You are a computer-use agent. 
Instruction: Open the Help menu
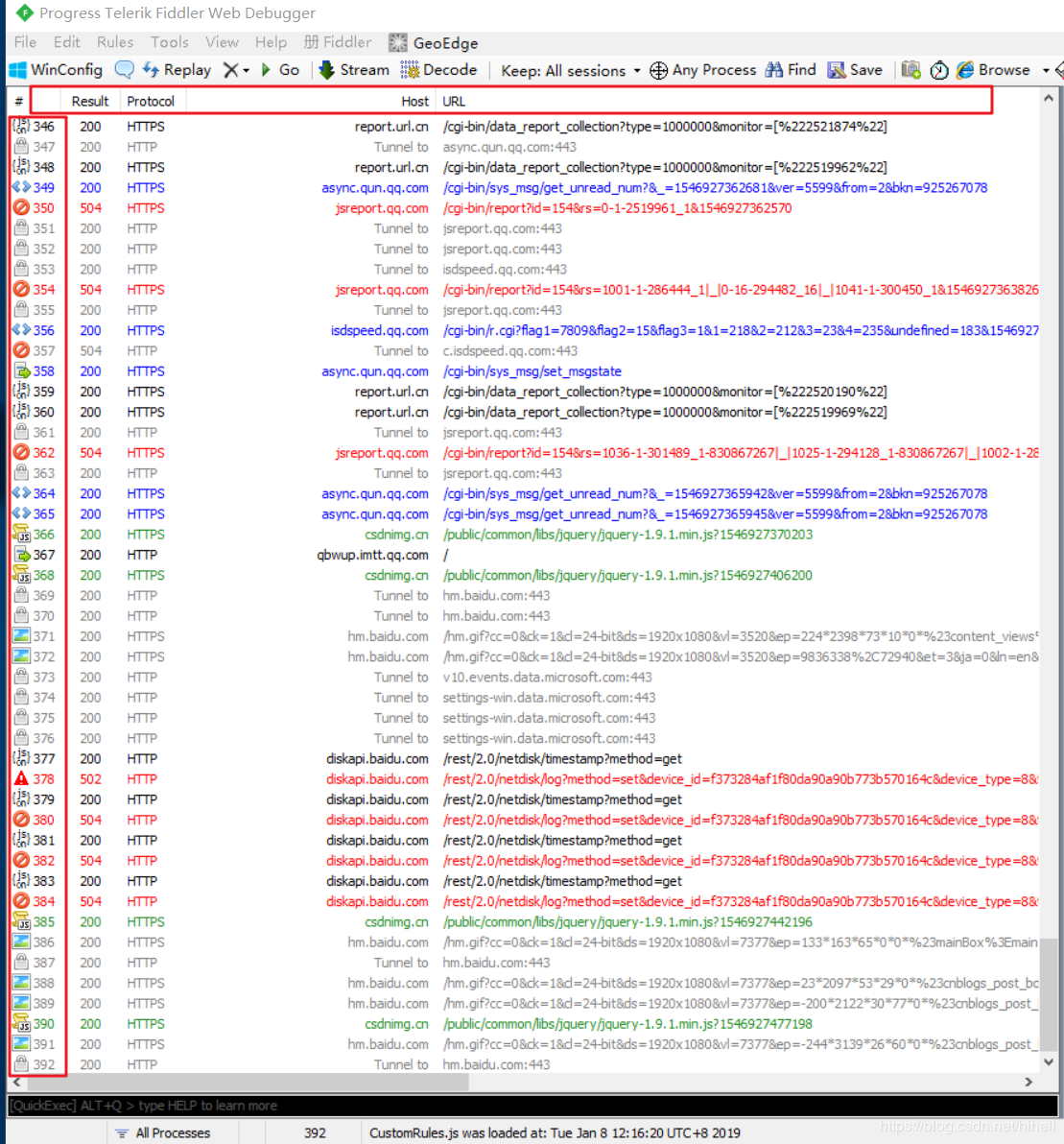click(271, 42)
